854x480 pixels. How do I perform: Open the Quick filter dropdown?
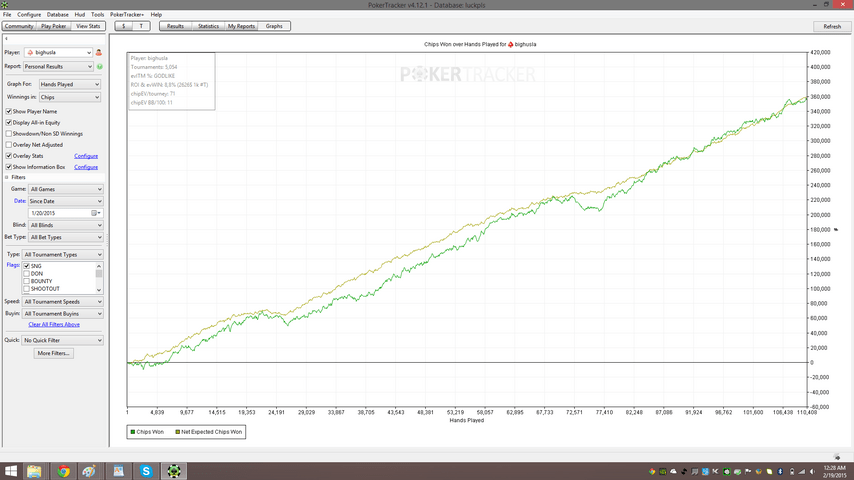62,340
